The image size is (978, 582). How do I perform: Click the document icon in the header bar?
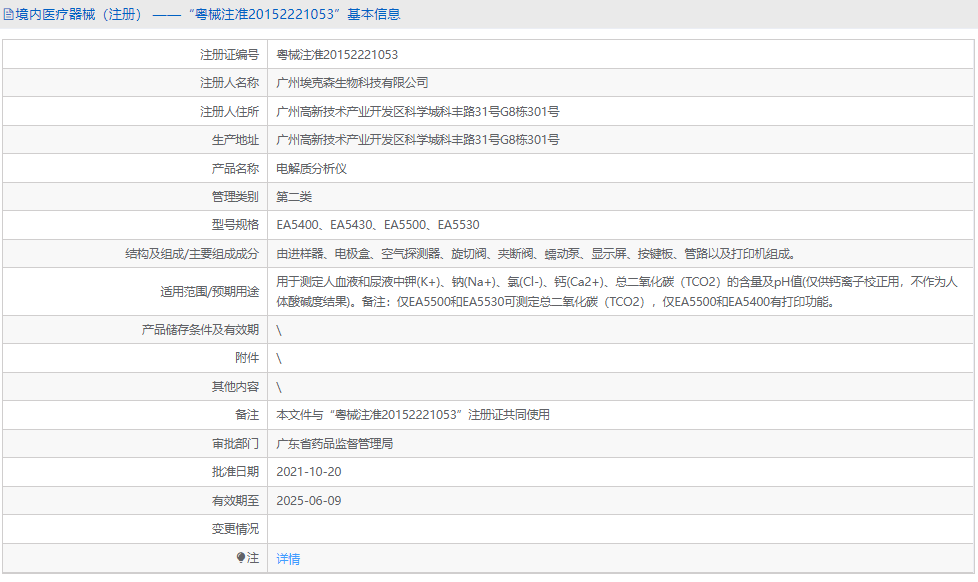(x=9, y=13)
